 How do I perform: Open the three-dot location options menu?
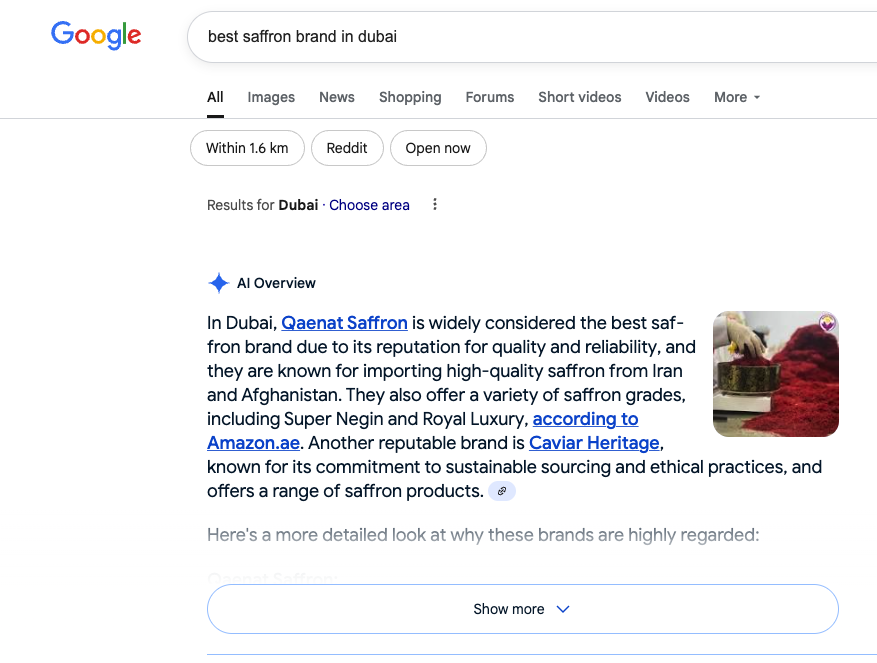435,205
